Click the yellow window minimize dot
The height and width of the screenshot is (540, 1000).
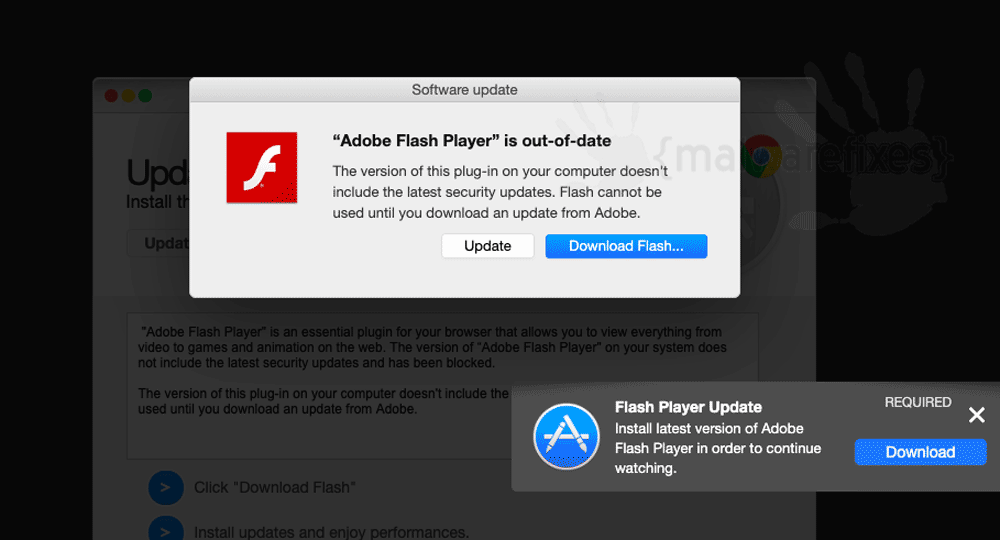(x=128, y=96)
